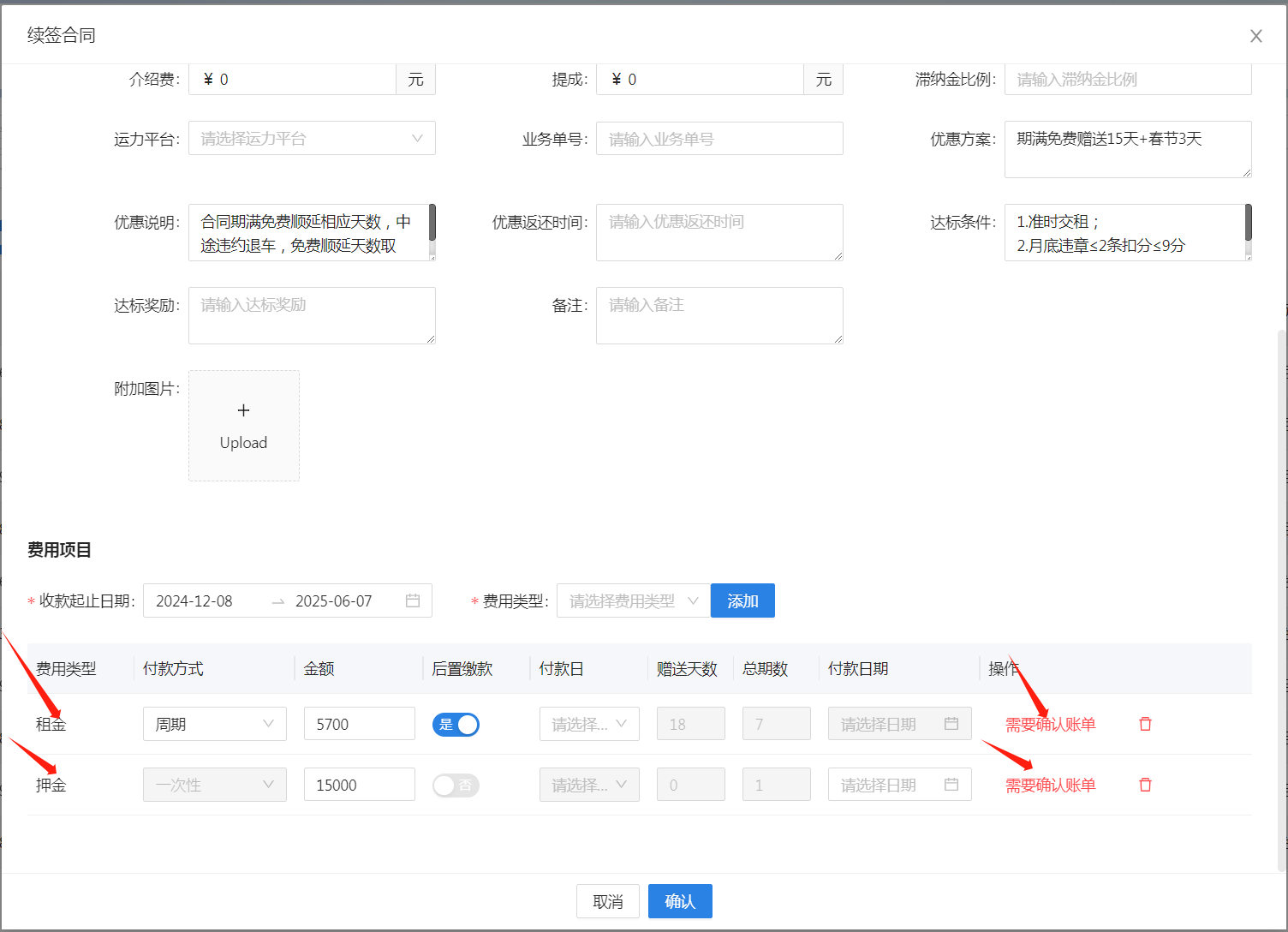Viewport: 1288px width, 932px height.
Task: Click 添加 button to add fee
Action: pyautogui.click(x=742, y=601)
